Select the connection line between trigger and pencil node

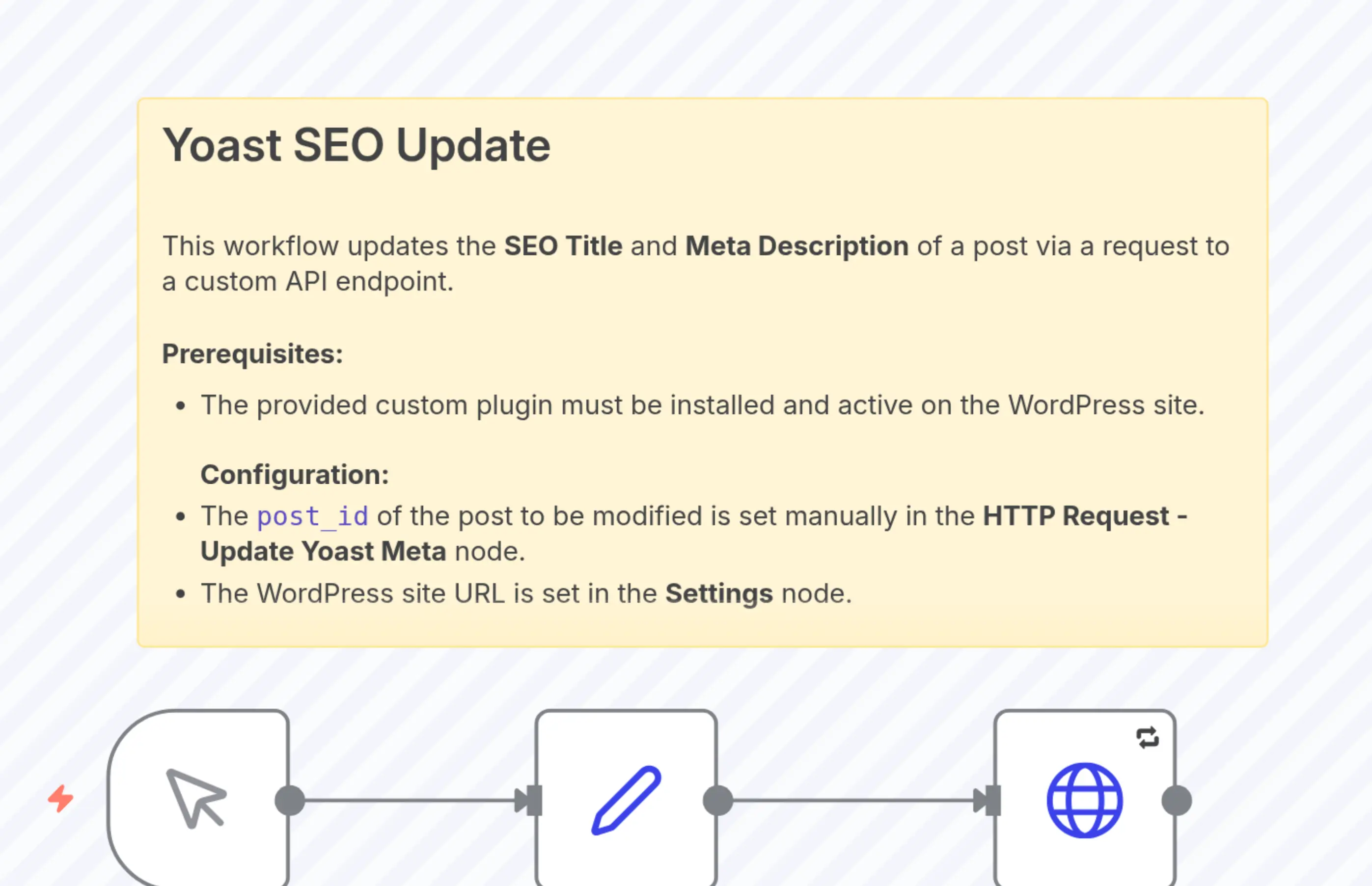coord(412,799)
